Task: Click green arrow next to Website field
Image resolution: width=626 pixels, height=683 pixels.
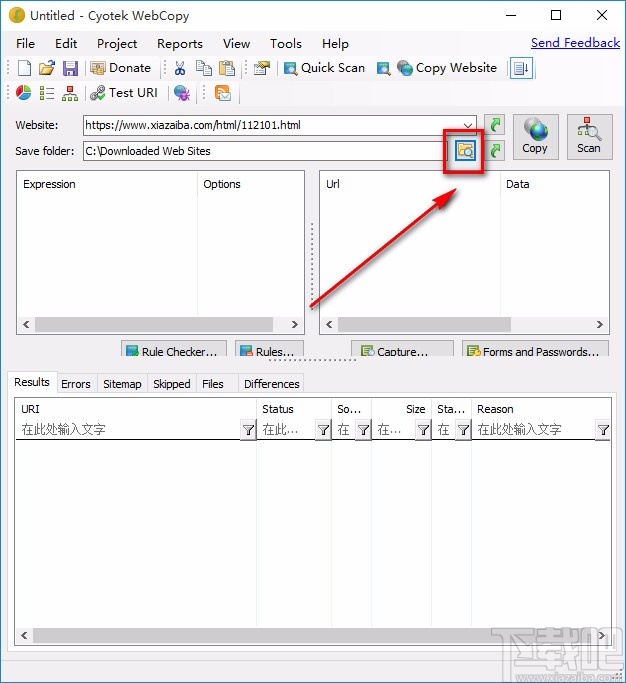Action: coord(495,125)
